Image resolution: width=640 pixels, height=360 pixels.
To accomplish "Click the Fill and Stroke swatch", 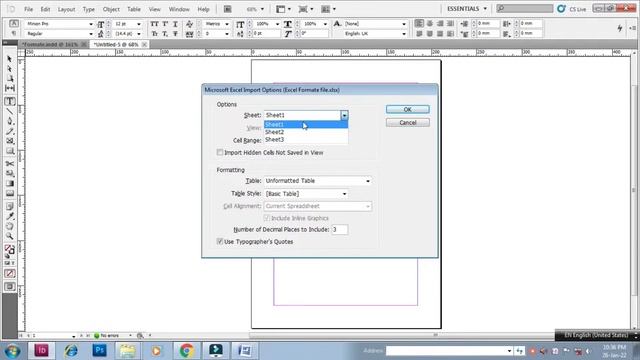I will (10, 250).
